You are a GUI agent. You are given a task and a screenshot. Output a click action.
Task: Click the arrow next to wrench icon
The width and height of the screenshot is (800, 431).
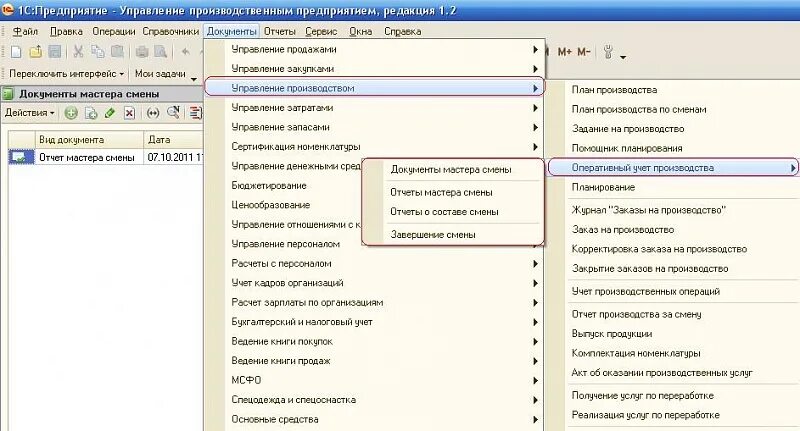click(623, 57)
